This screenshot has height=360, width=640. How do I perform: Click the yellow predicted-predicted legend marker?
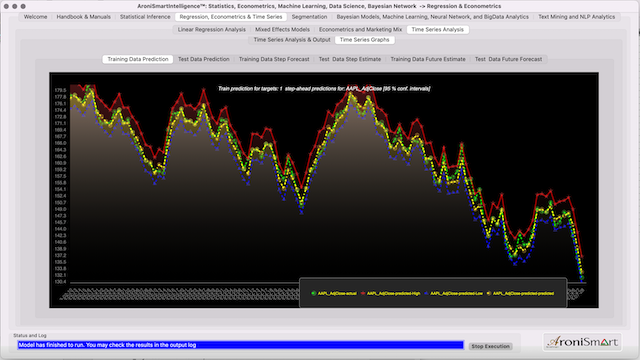pos(489,293)
